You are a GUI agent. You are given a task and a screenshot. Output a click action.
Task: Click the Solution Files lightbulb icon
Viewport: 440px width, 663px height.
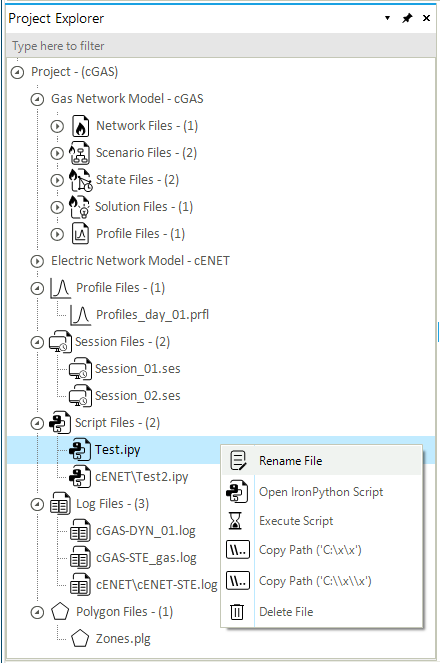point(79,207)
